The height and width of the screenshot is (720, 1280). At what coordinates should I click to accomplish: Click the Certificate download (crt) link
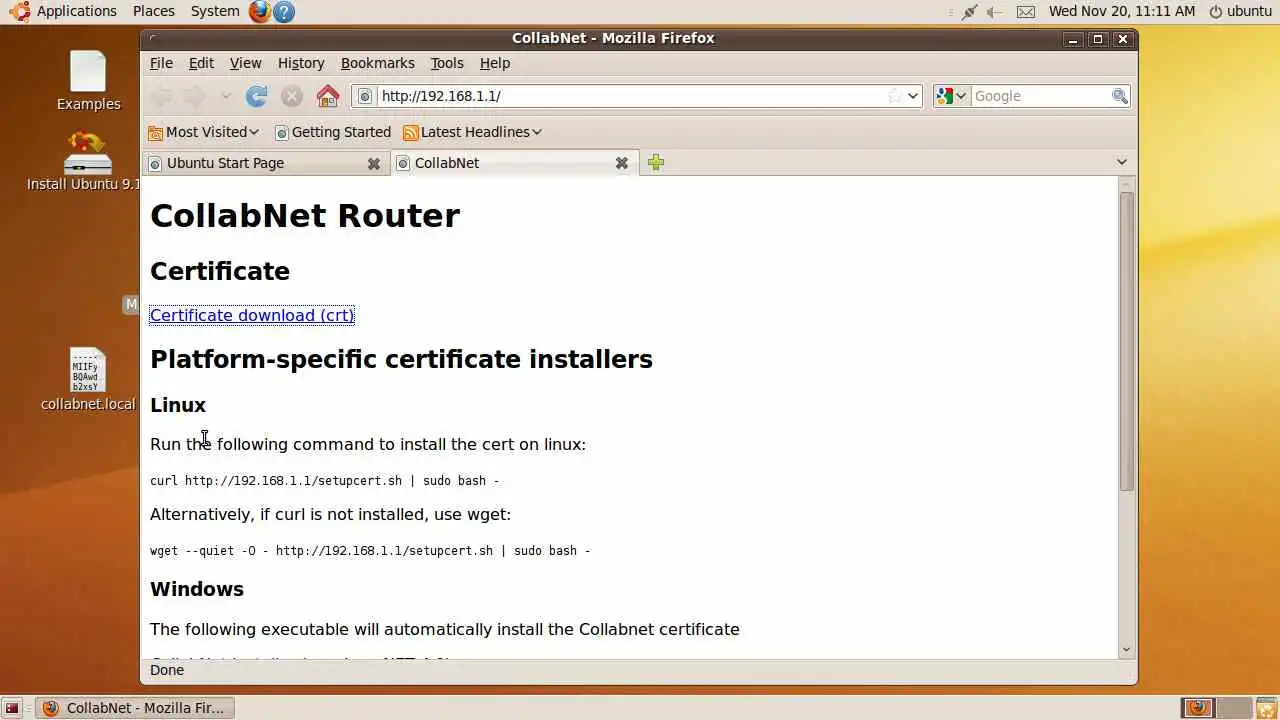(252, 315)
